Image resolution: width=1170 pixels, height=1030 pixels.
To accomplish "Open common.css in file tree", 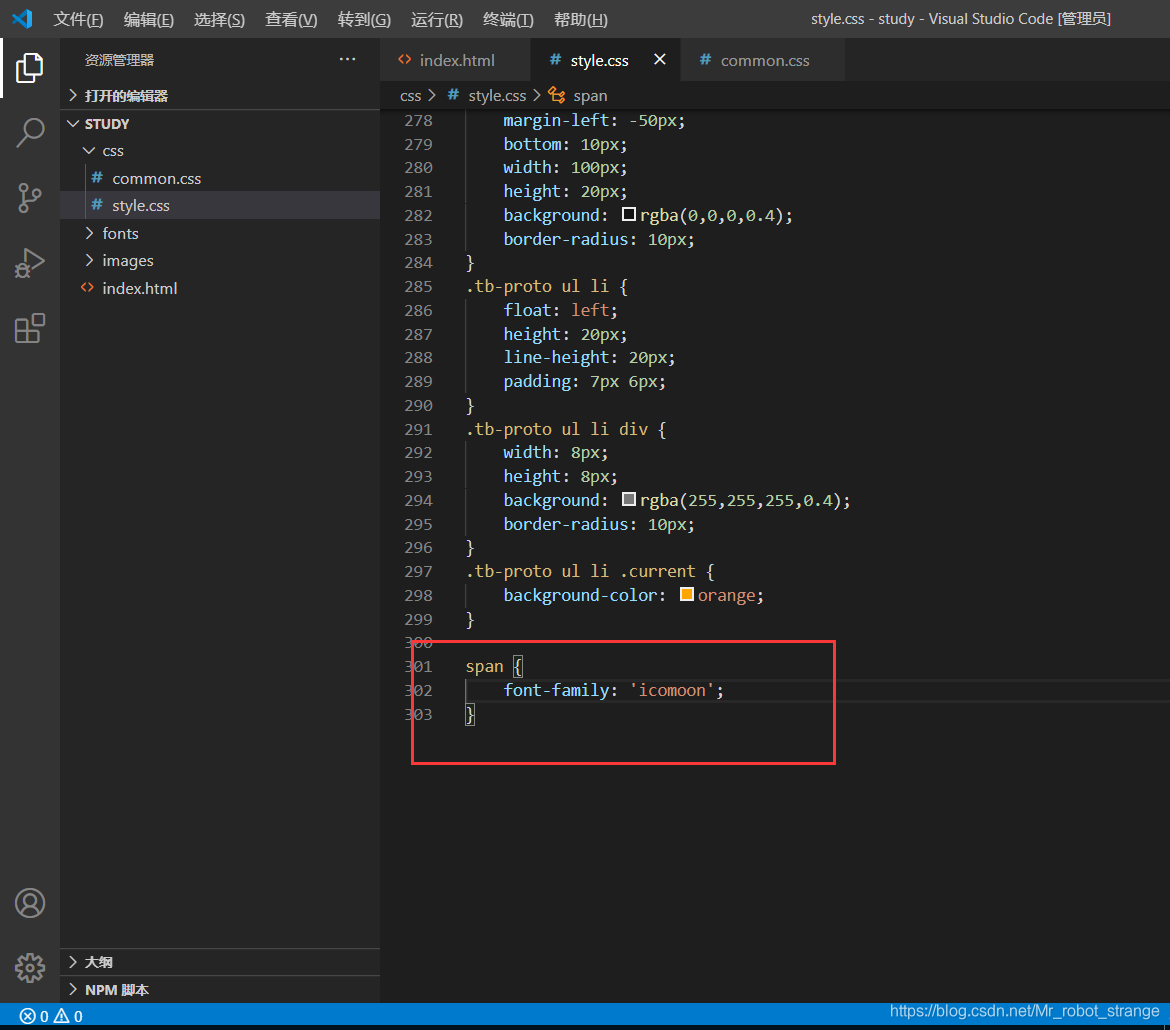I will pyautogui.click(x=220, y=178).
